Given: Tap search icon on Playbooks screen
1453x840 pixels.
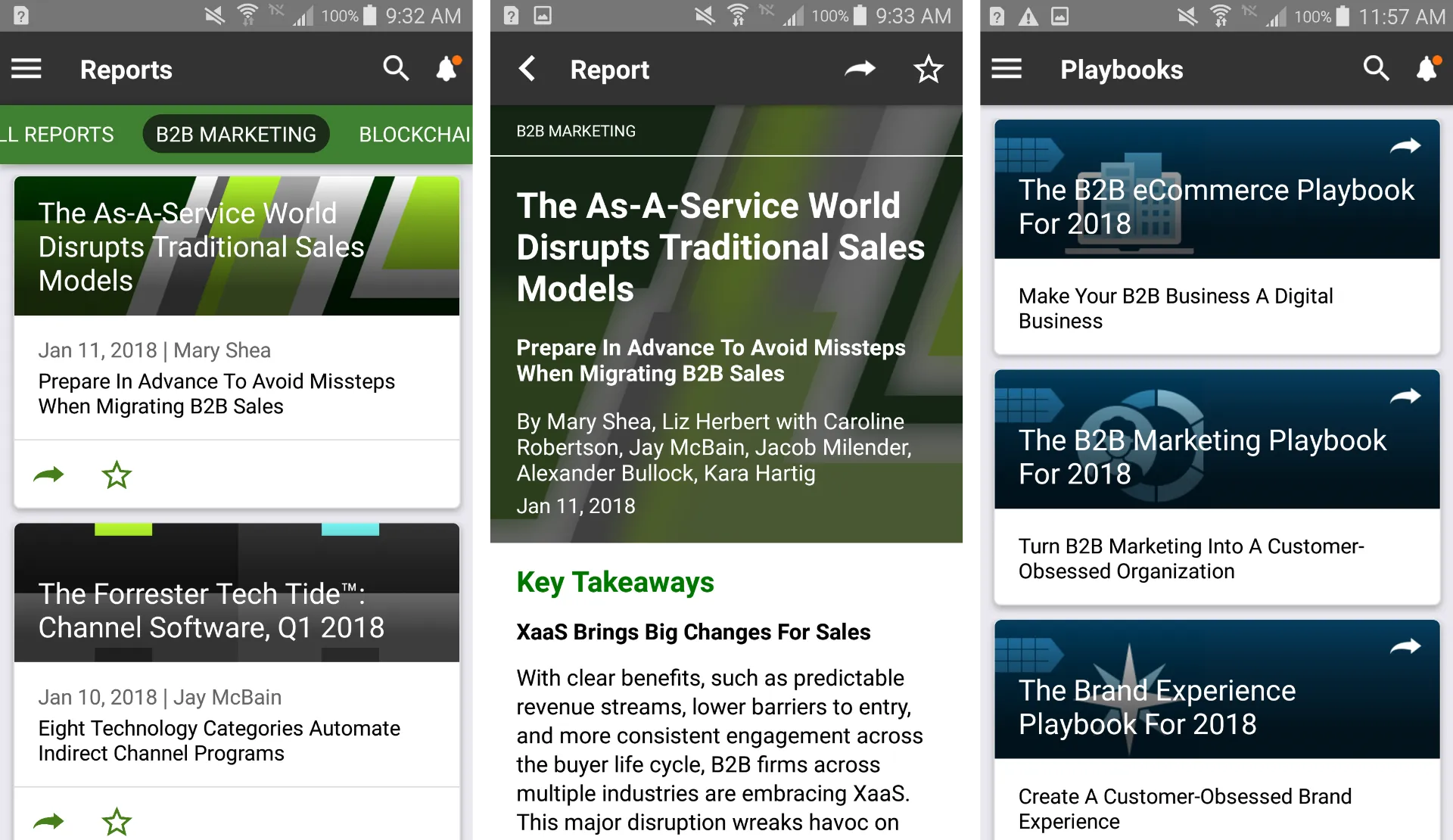Looking at the screenshot, I should point(1376,69).
